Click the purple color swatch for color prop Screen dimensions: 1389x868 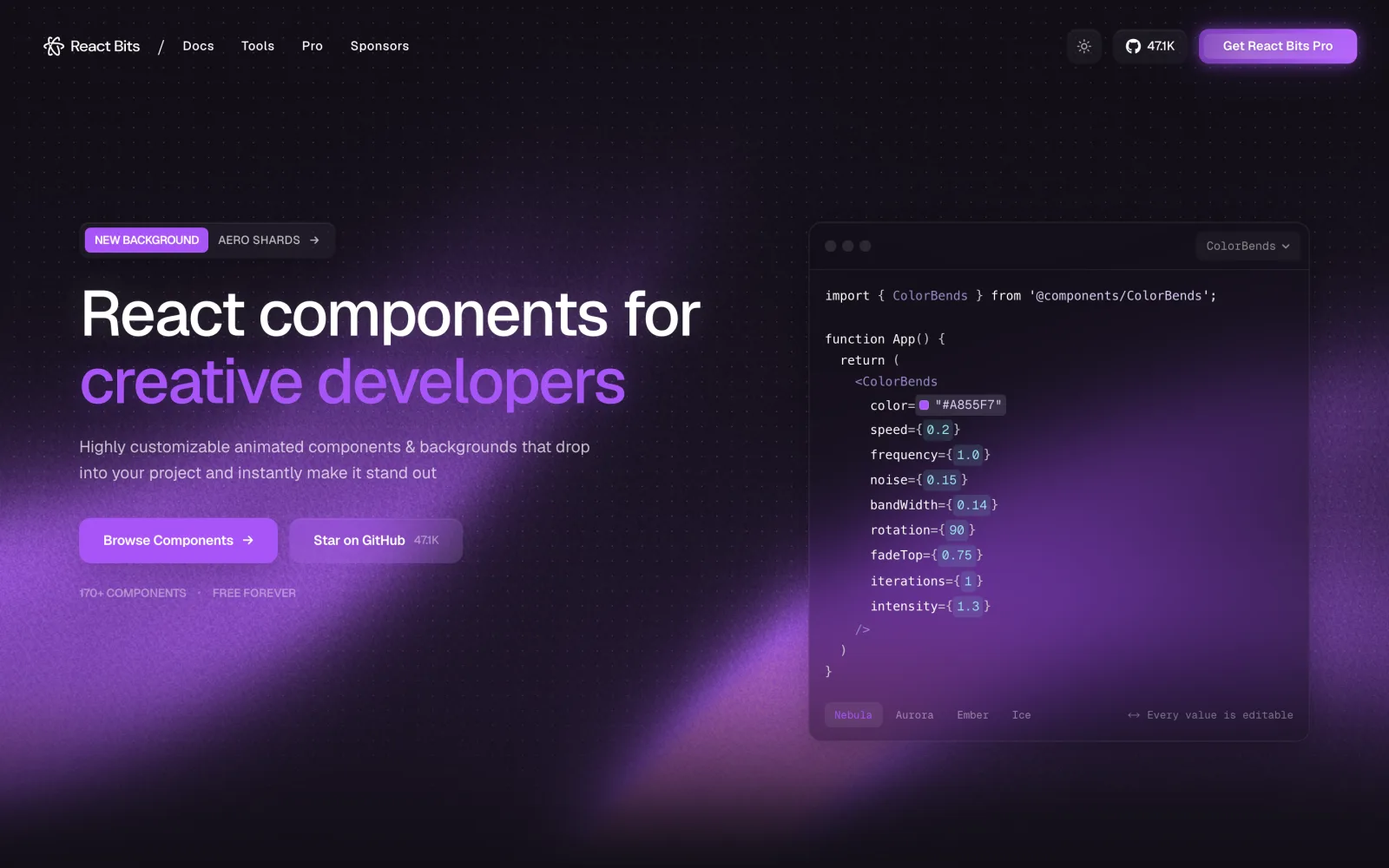pos(924,405)
